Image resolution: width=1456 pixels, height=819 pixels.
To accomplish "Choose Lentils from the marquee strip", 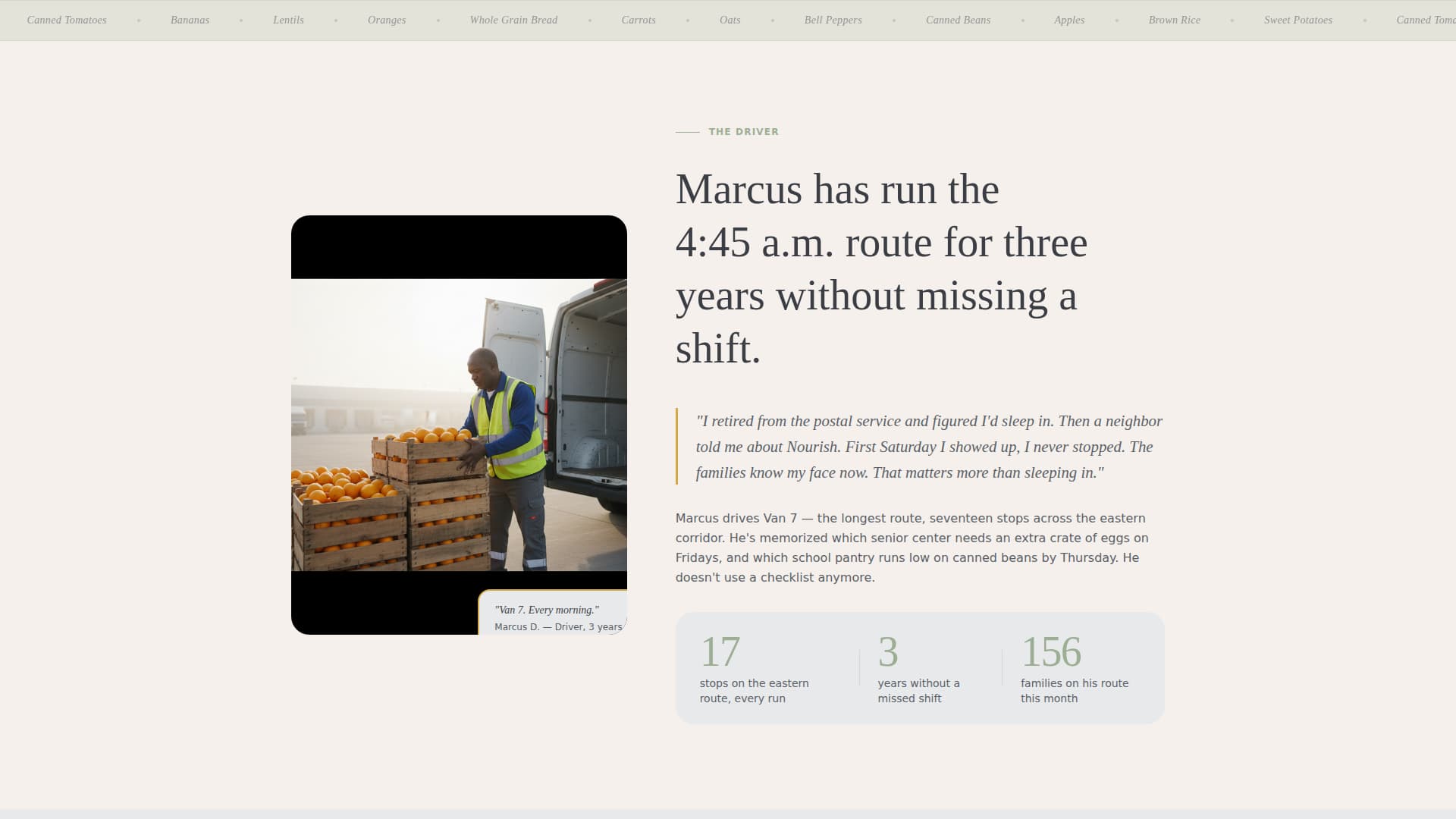I will 289,20.
